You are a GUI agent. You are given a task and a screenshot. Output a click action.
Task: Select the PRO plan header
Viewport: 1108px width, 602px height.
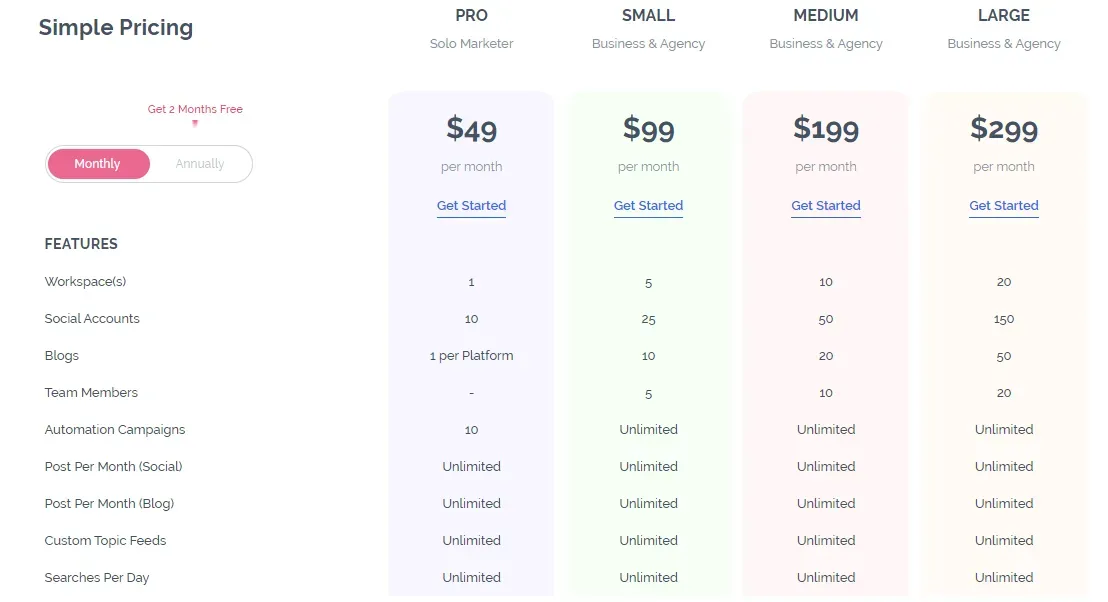click(x=471, y=15)
